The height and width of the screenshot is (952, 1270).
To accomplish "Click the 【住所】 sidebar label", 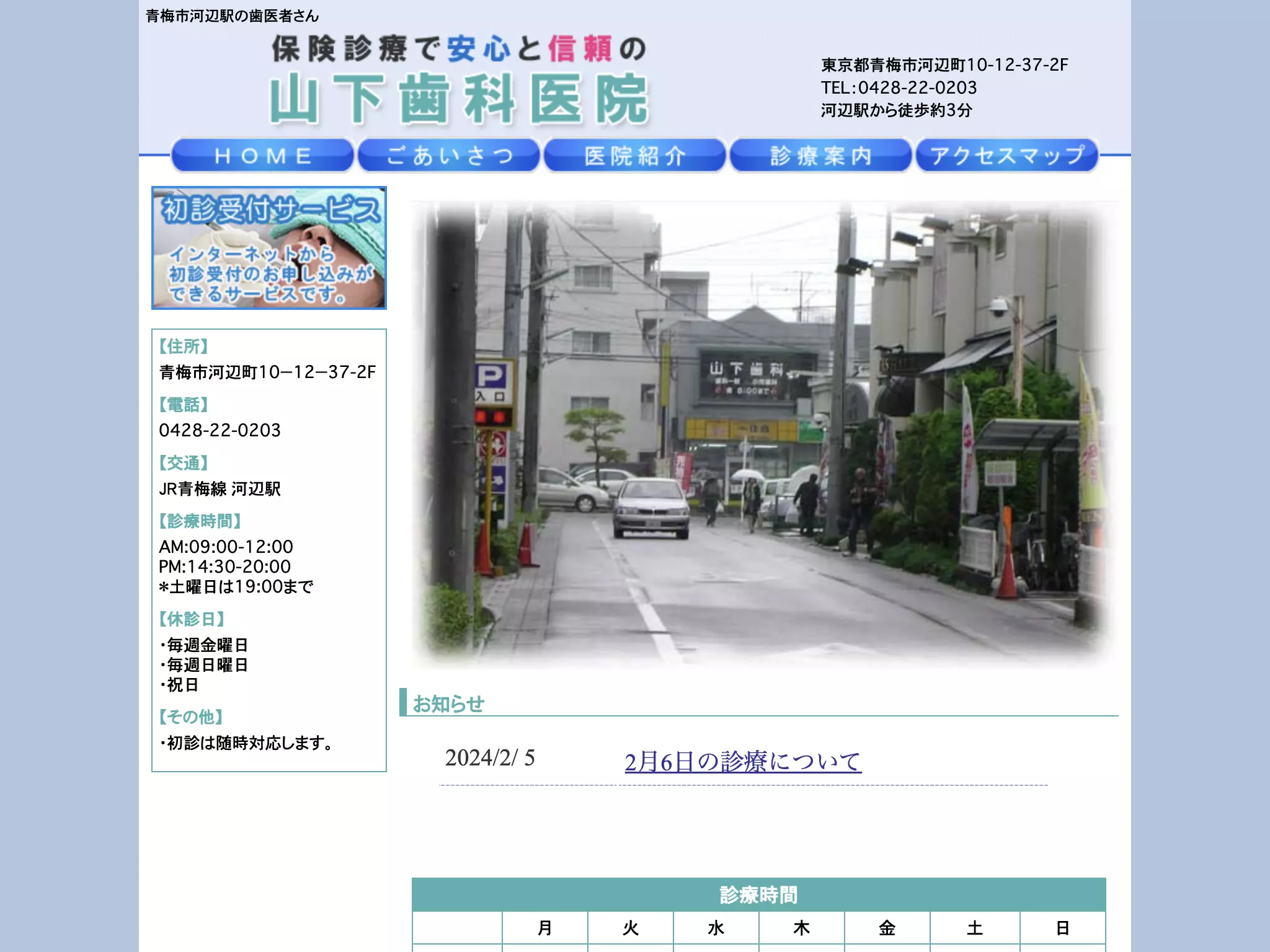I will pos(184,346).
